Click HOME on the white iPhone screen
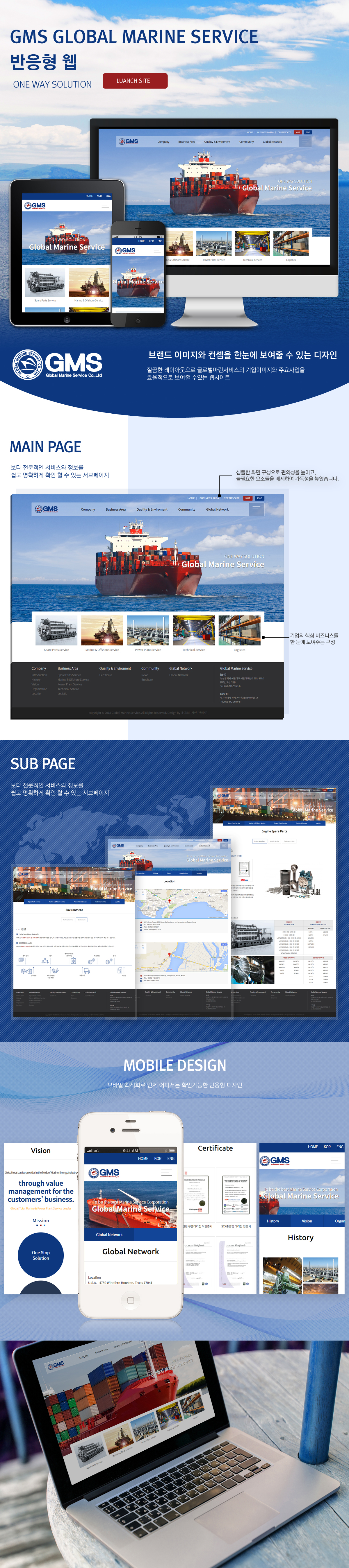Image resolution: width=349 pixels, height=1568 pixels. coord(143,1158)
